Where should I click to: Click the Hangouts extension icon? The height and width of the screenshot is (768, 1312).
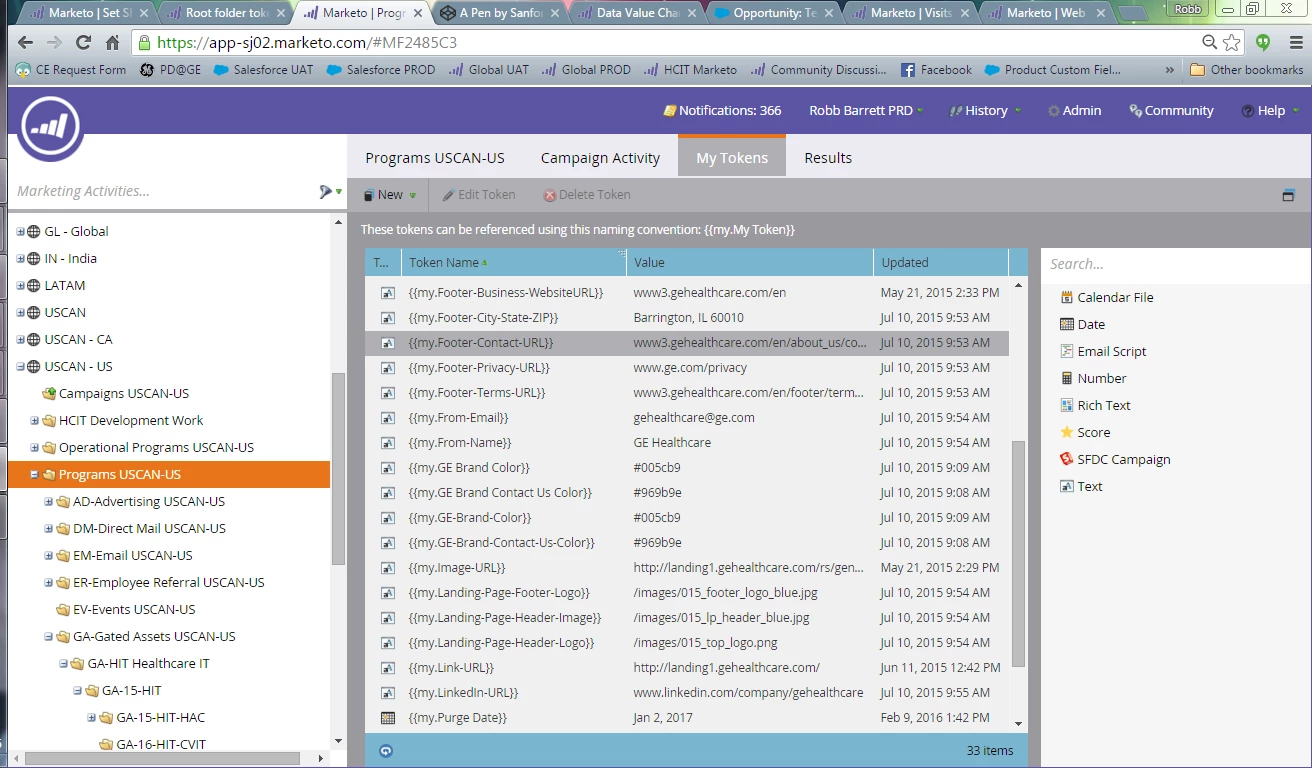pyautogui.click(x=1263, y=43)
